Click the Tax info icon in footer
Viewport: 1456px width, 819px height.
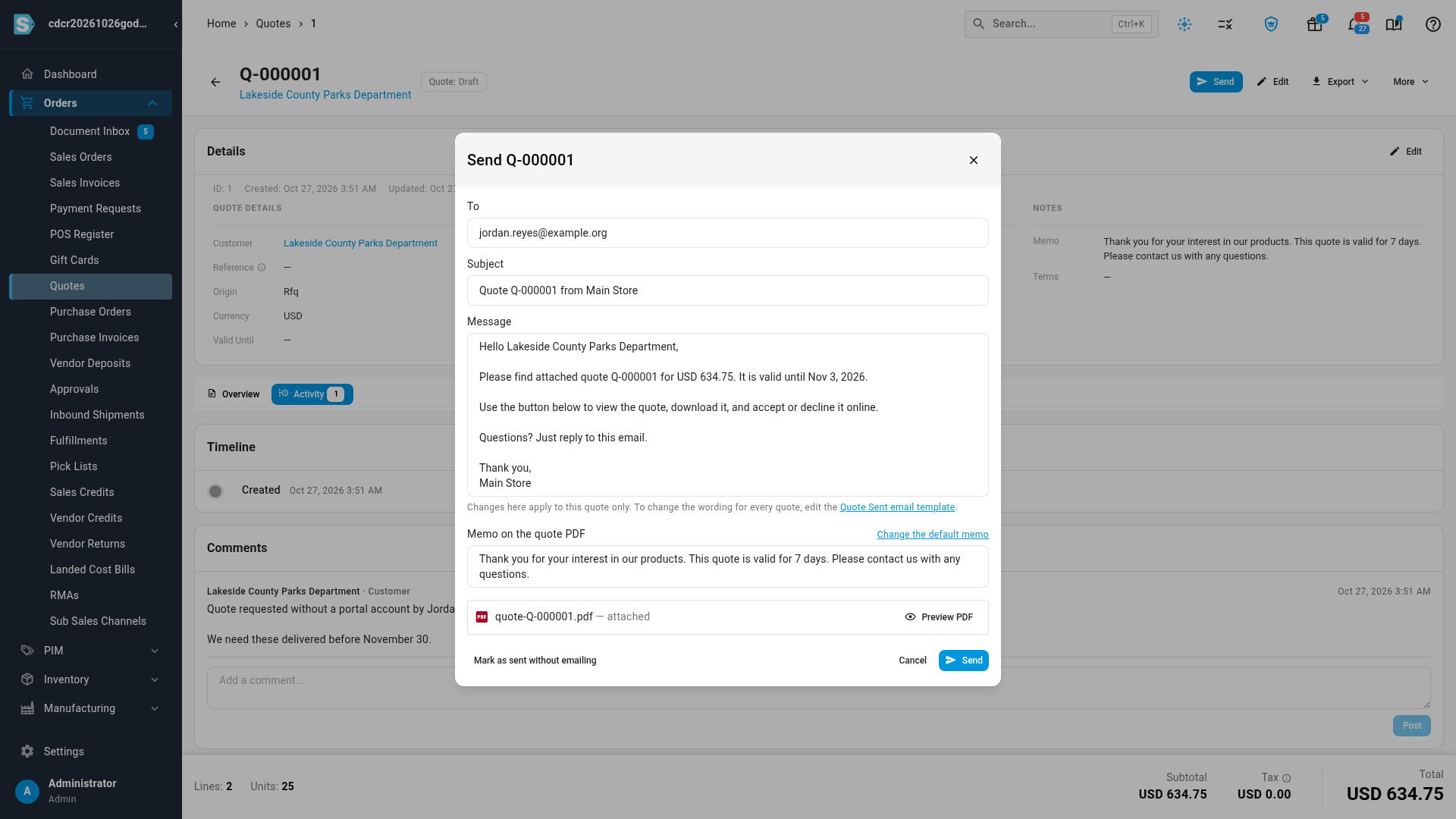1286,778
